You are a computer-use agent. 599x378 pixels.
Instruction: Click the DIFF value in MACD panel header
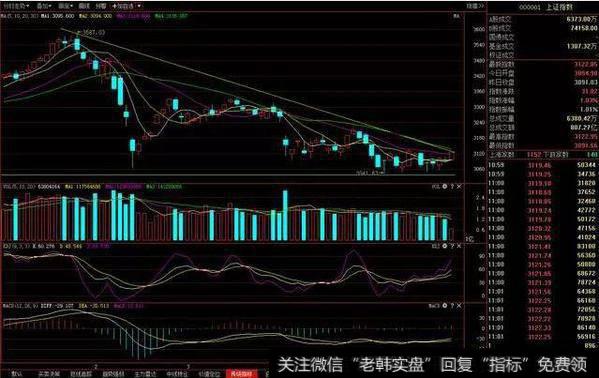57,306
